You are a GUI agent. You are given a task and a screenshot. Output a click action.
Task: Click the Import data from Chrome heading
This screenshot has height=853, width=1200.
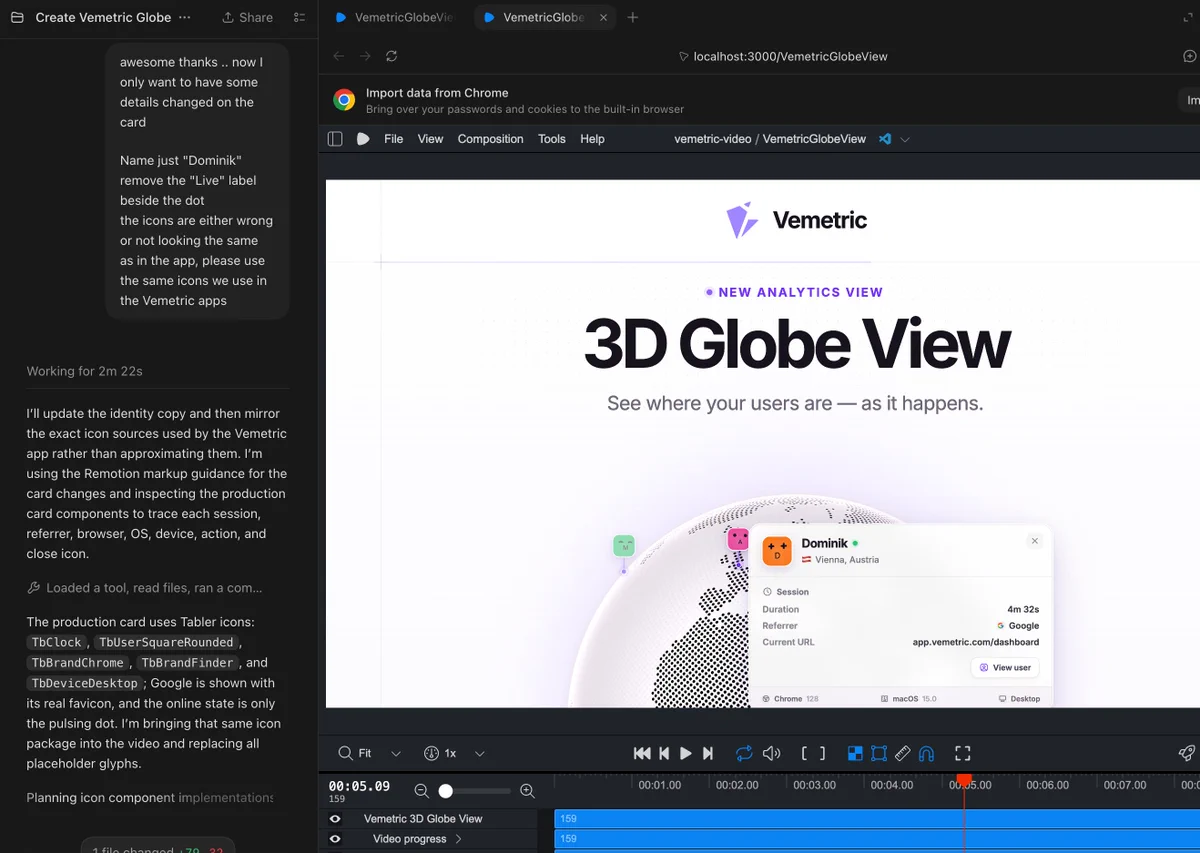(437, 93)
